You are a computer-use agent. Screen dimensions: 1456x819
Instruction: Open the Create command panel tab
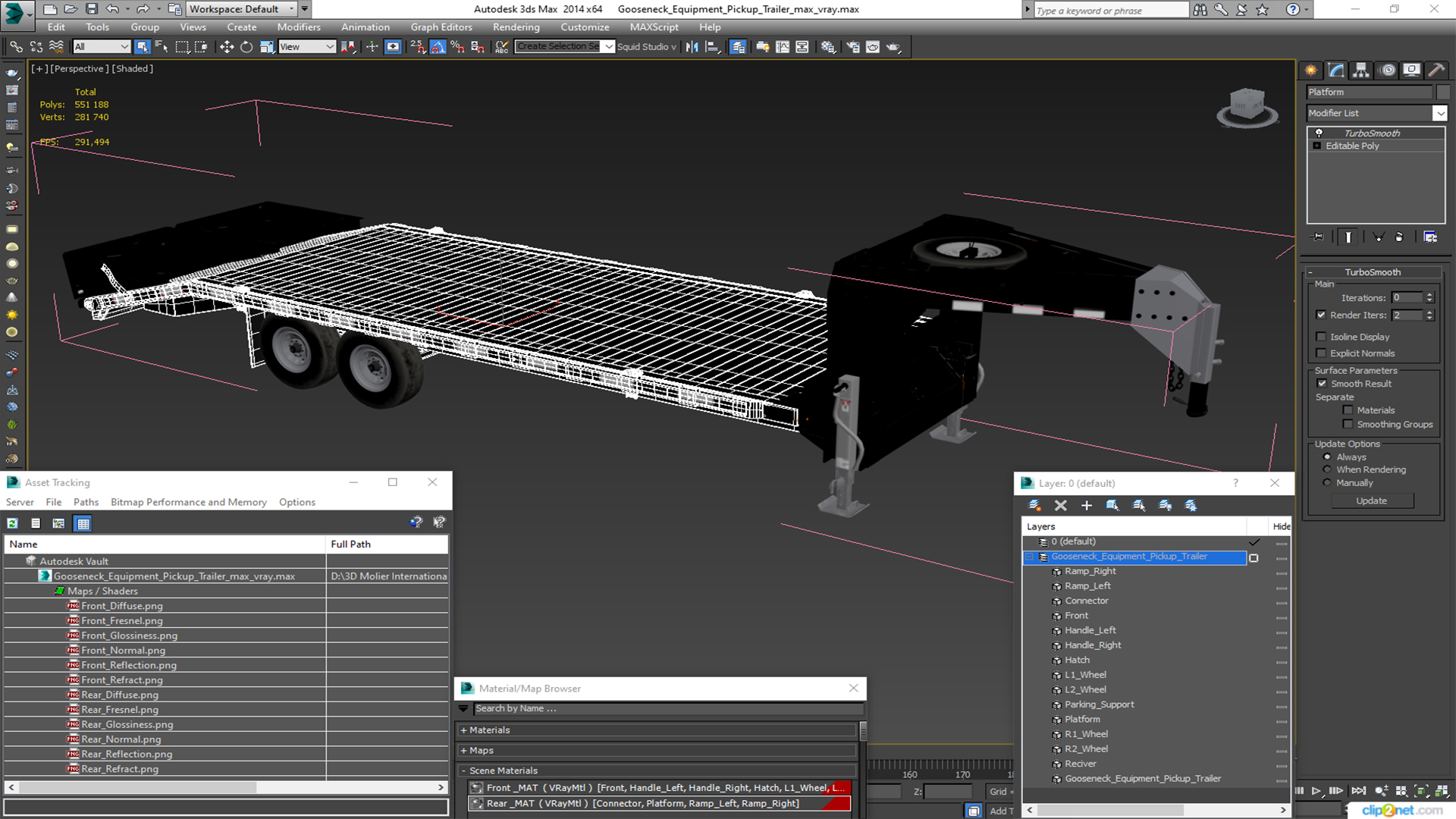1311,71
